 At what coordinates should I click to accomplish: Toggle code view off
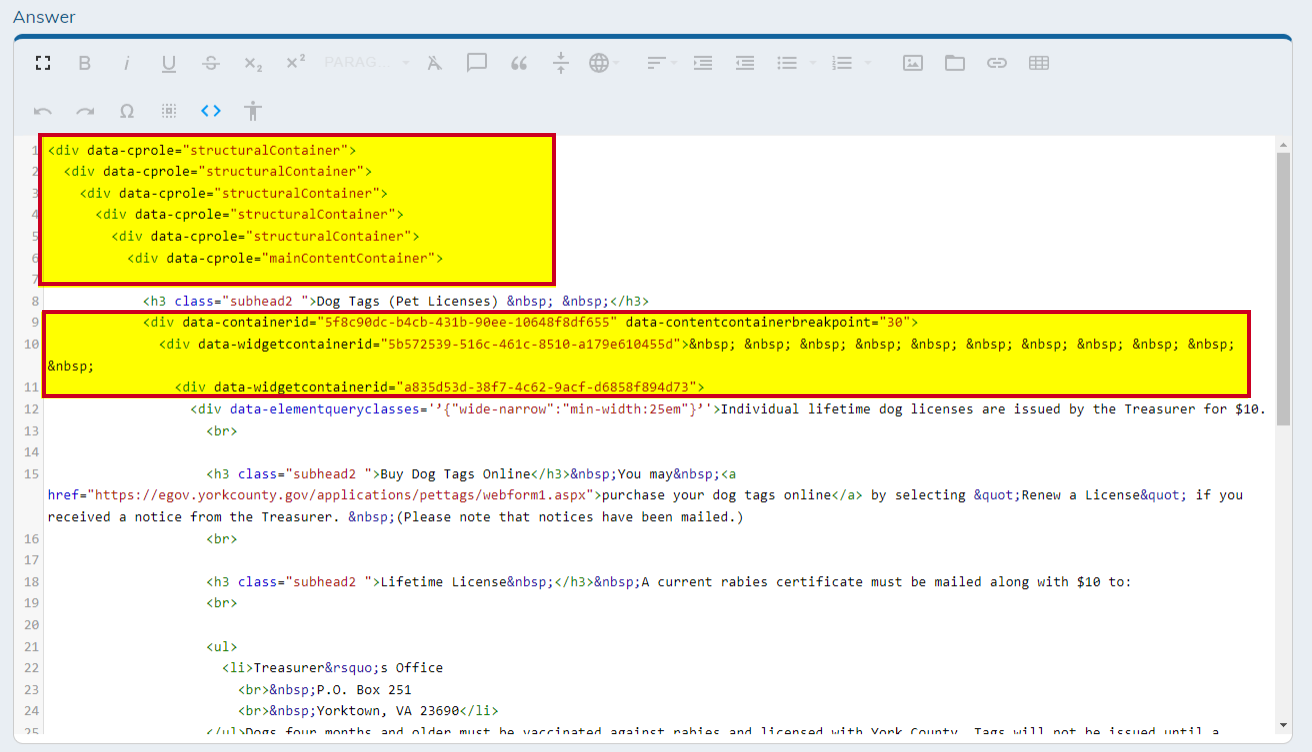211,111
